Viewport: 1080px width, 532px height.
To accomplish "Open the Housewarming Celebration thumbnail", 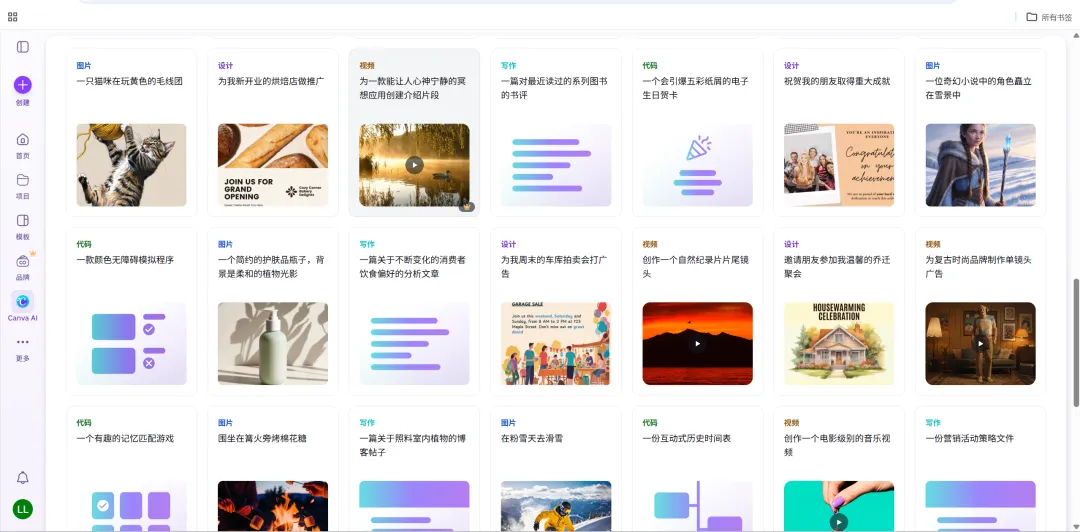I will click(x=839, y=343).
